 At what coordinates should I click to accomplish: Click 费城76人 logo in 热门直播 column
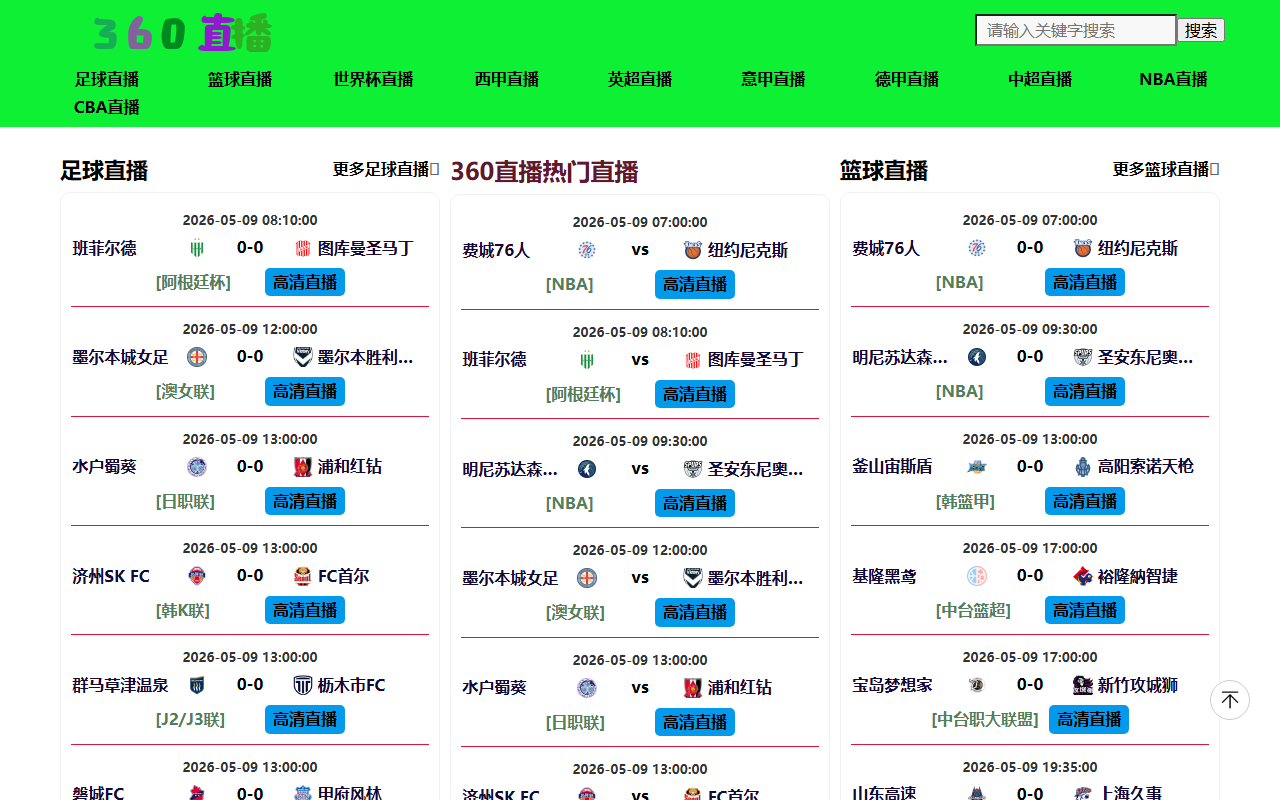tap(587, 250)
